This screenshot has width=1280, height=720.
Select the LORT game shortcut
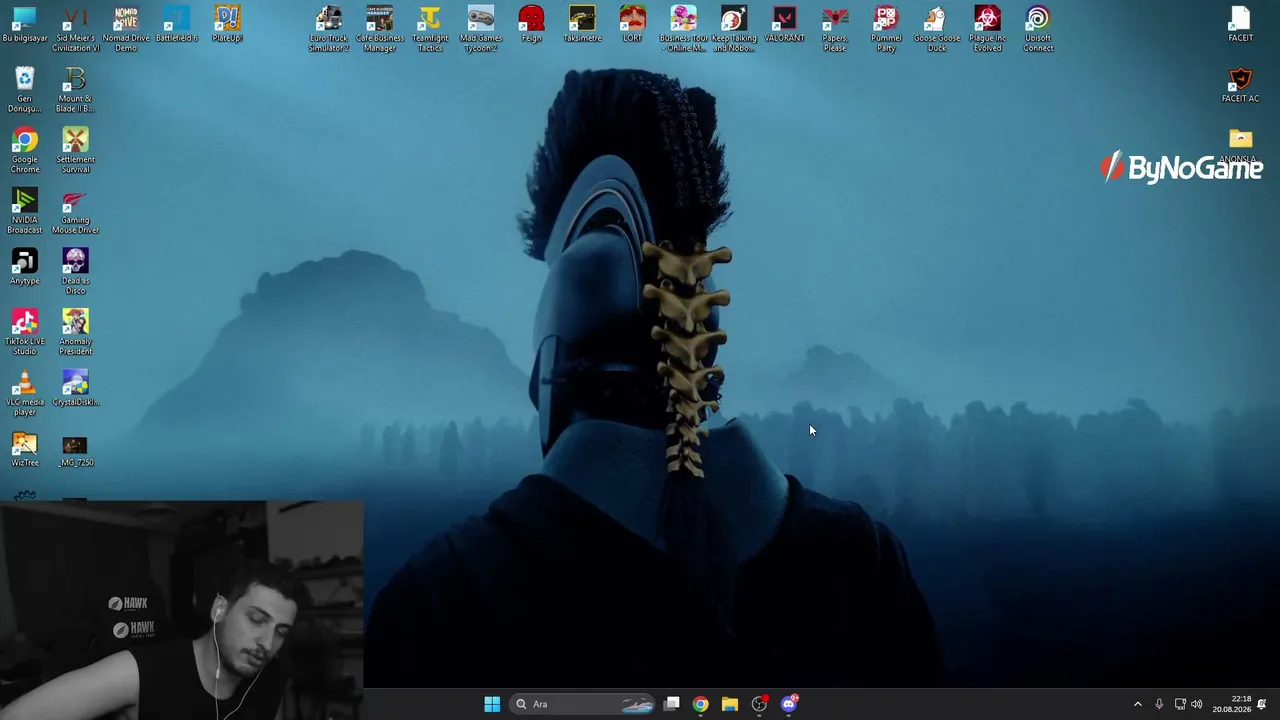632,25
